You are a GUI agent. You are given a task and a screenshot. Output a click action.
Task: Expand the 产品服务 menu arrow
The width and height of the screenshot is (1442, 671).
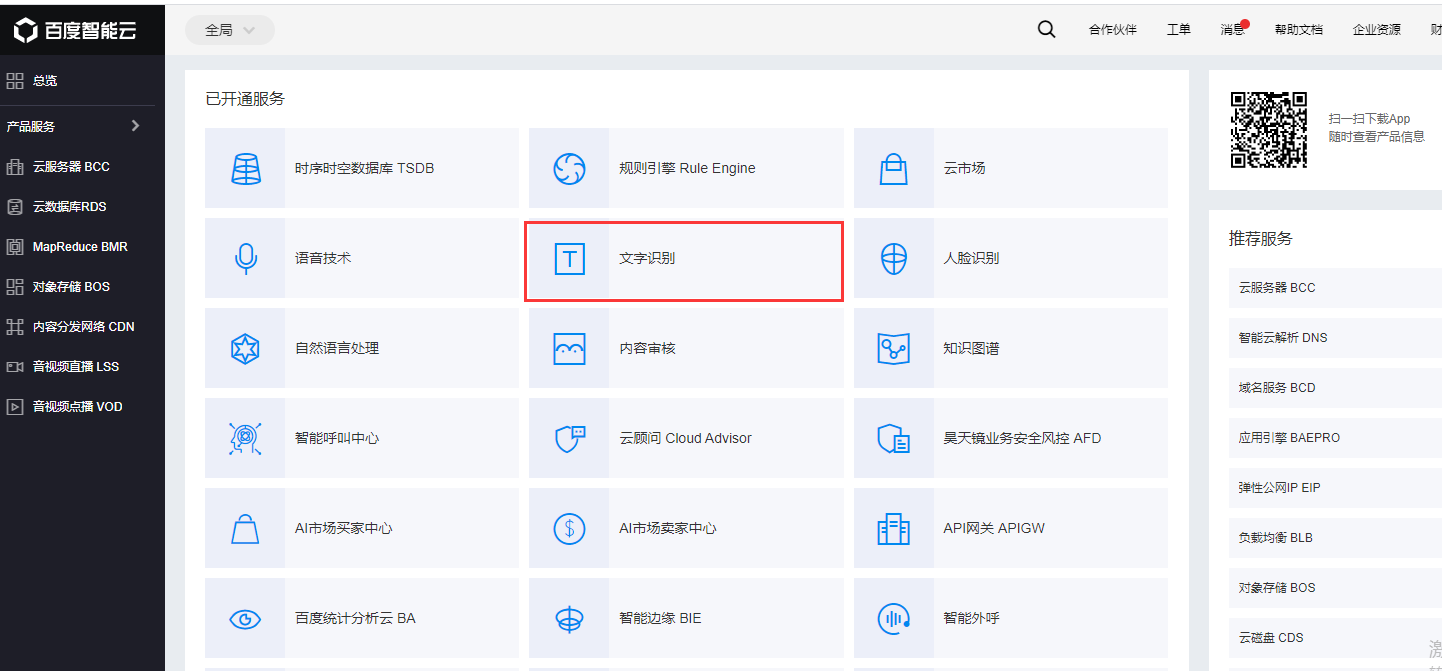click(x=136, y=126)
